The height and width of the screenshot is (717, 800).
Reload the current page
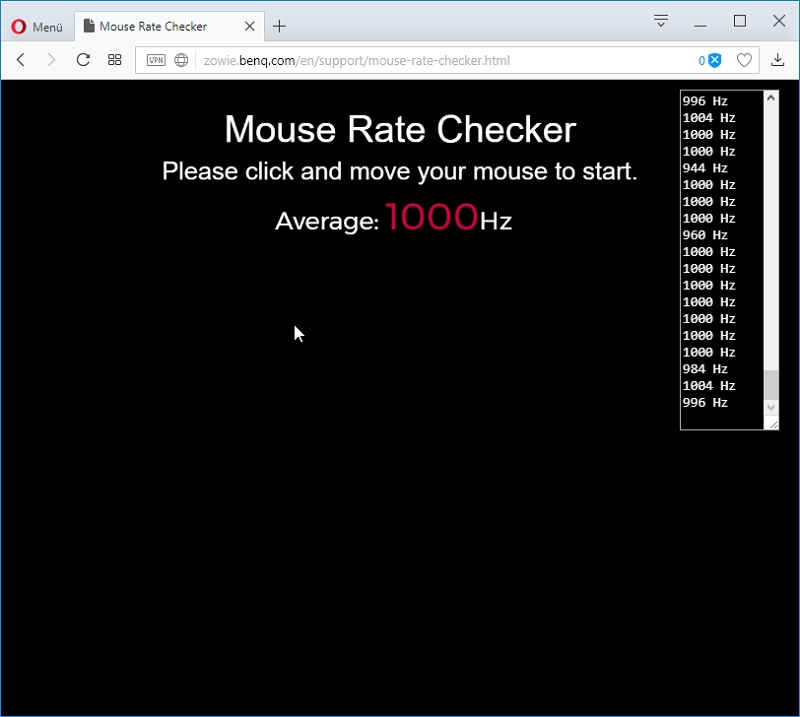click(x=83, y=60)
